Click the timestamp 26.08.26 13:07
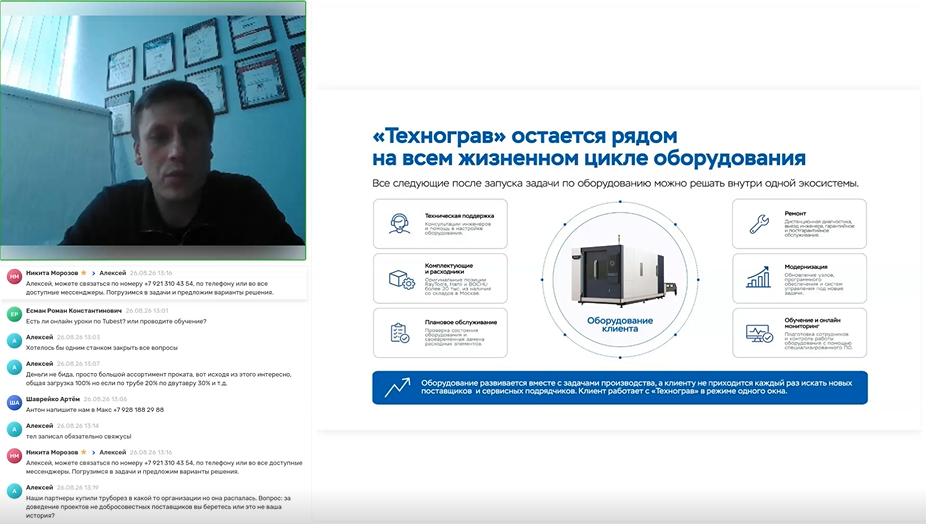The height and width of the screenshot is (524, 926). click(79, 363)
